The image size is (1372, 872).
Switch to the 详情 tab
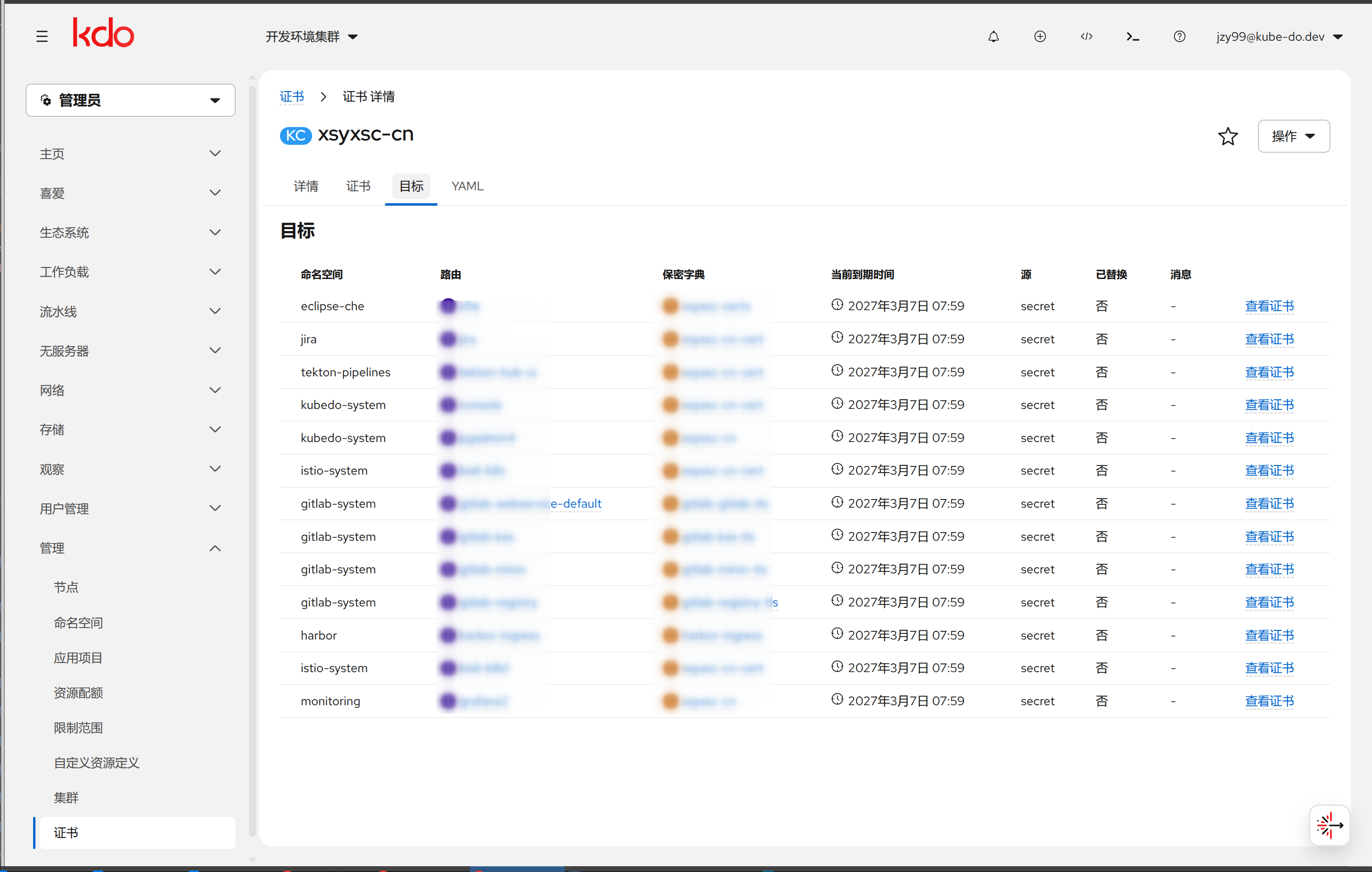[306, 186]
